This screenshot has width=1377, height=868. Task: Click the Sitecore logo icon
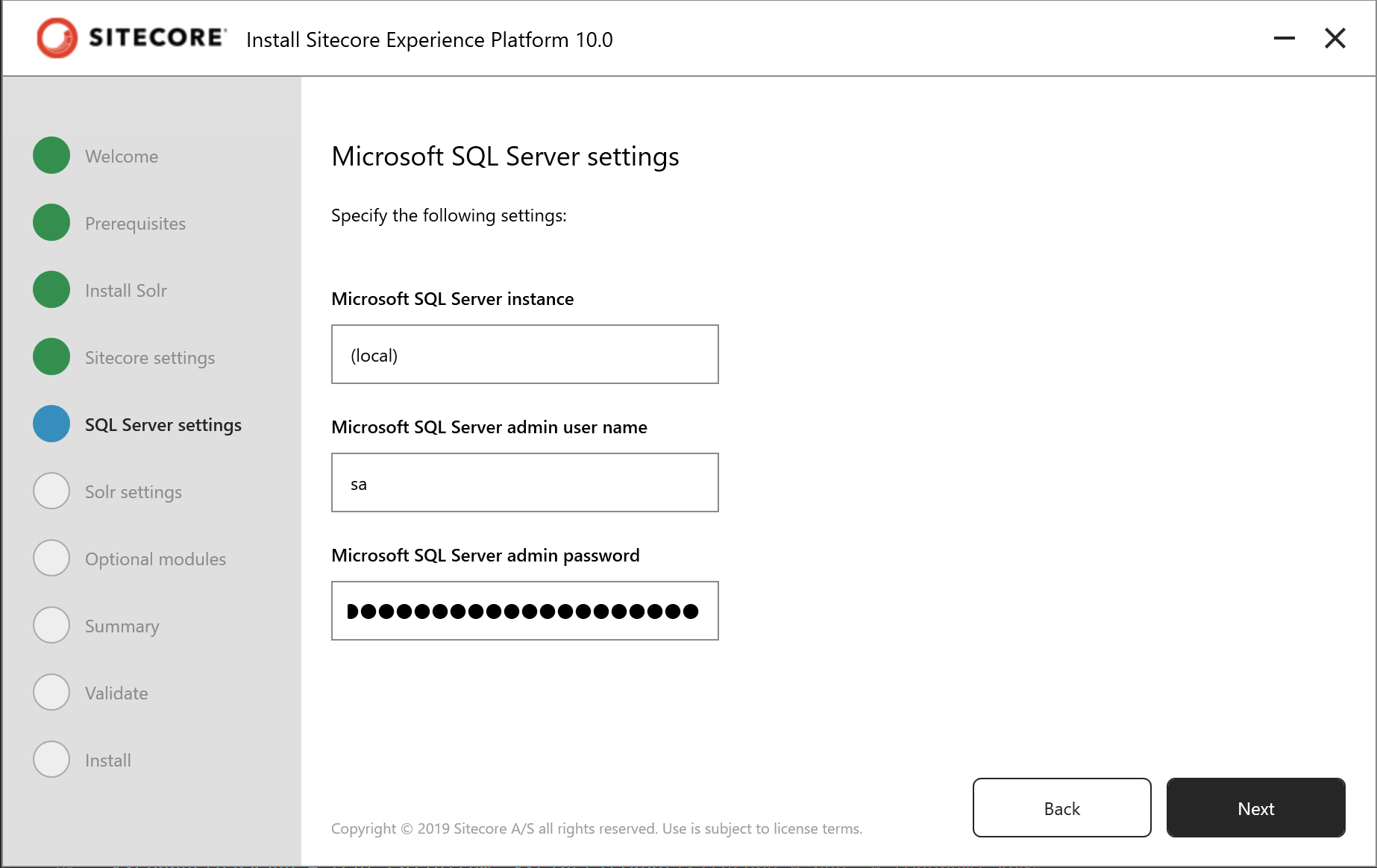point(57,38)
